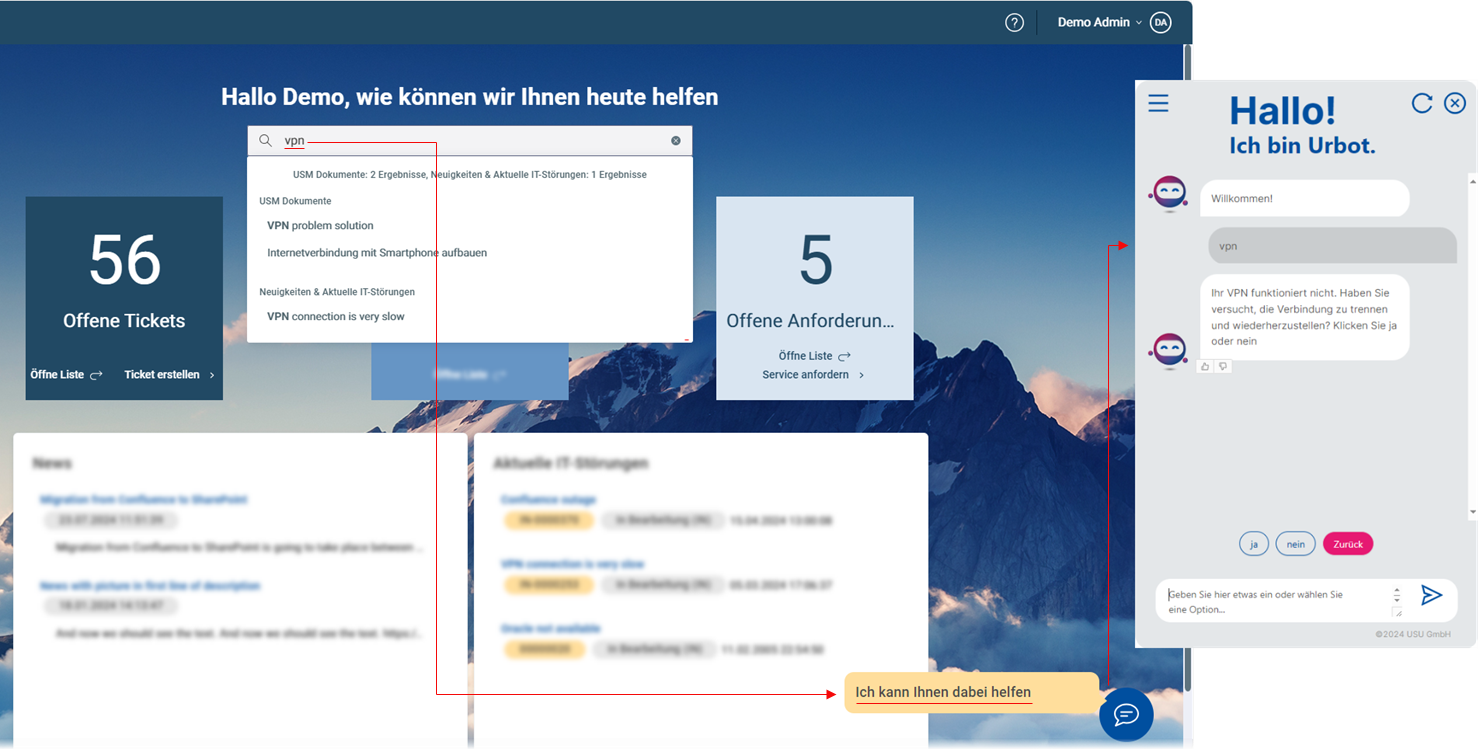
Task: Open the help question mark icon
Action: (x=1014, y=22)
